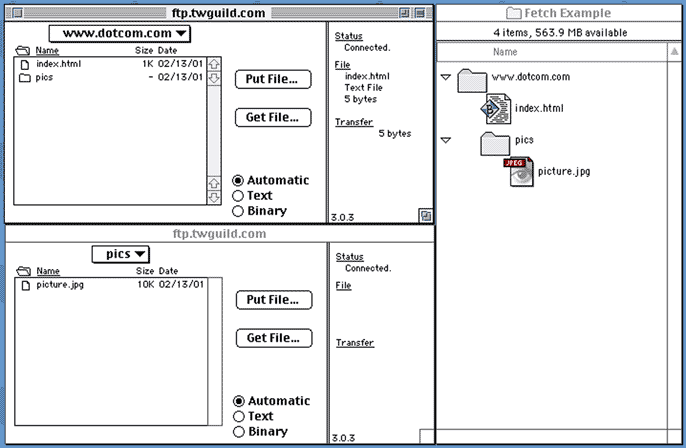The height and width of the screenshot is (448, 686).
Task: Click the 02/13/01 date of picture.jpg
Action: tap(182, 284)
